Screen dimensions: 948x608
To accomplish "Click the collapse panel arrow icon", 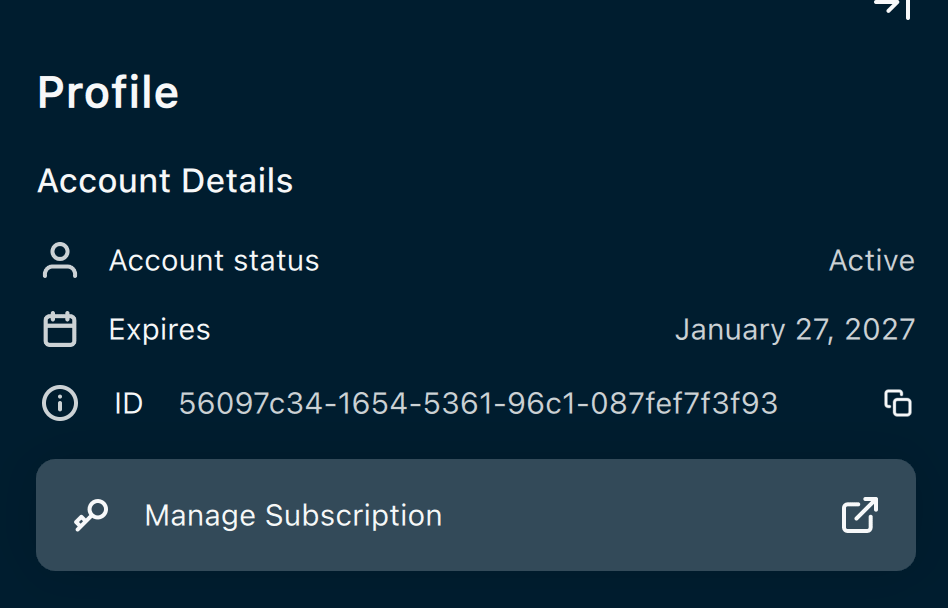I will pos(892,7).
